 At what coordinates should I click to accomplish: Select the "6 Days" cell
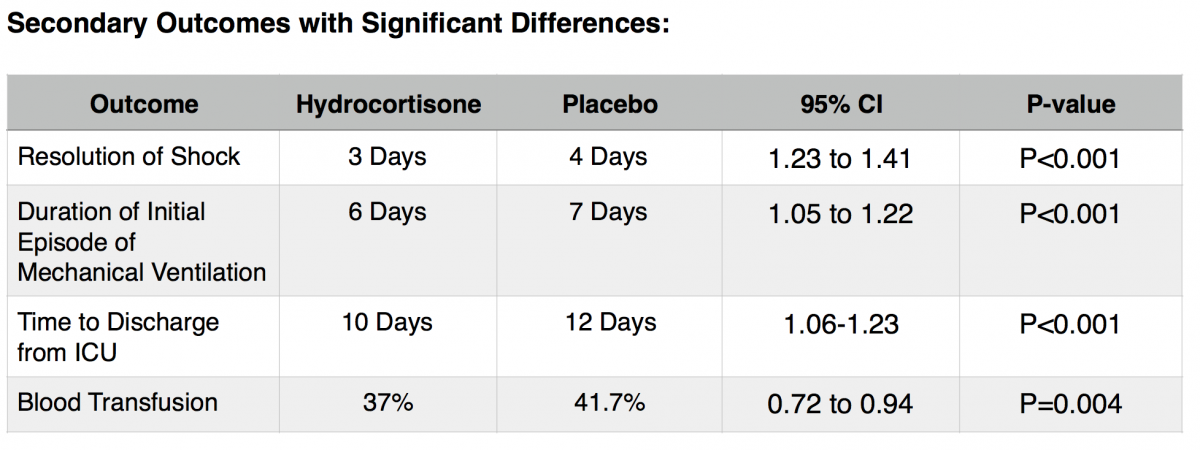pos(388,212)
